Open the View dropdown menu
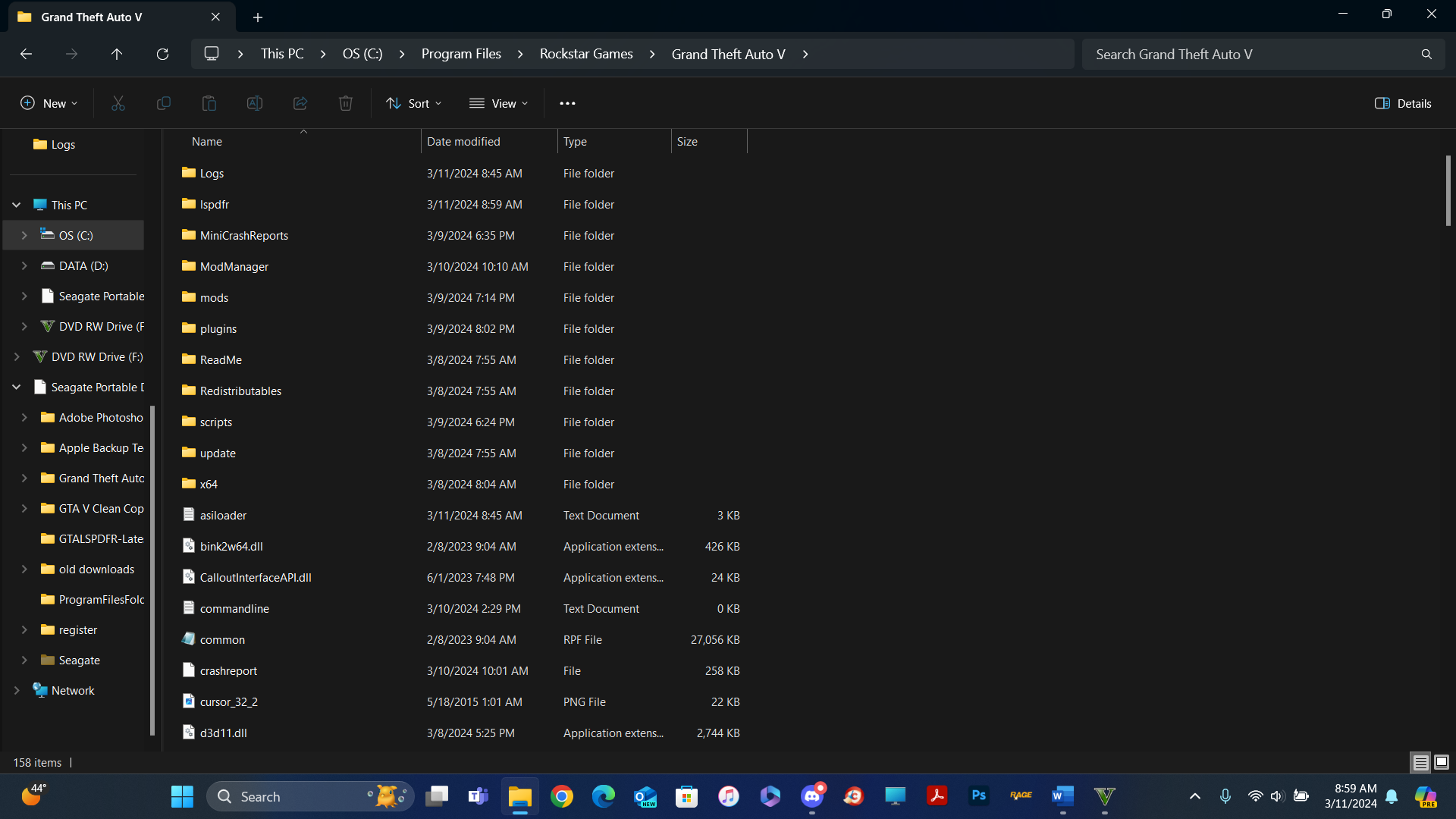Screen dimensions: 1456x819 tap(498, 103)
